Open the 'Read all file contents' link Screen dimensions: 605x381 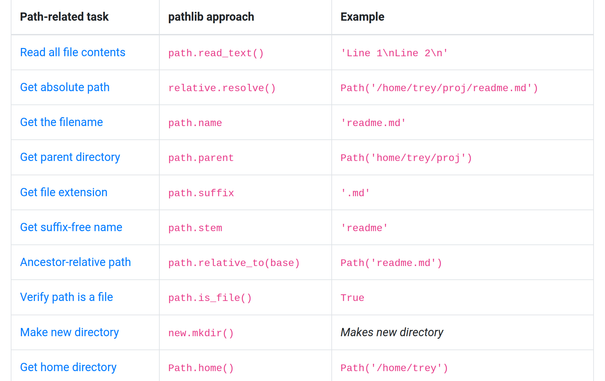coord(73,52)
